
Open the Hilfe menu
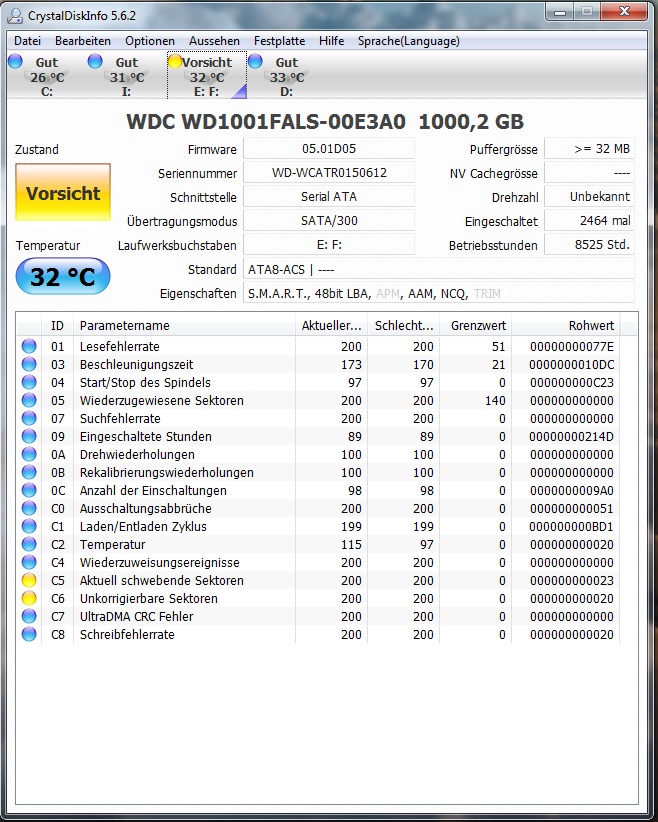pos(331,41)
